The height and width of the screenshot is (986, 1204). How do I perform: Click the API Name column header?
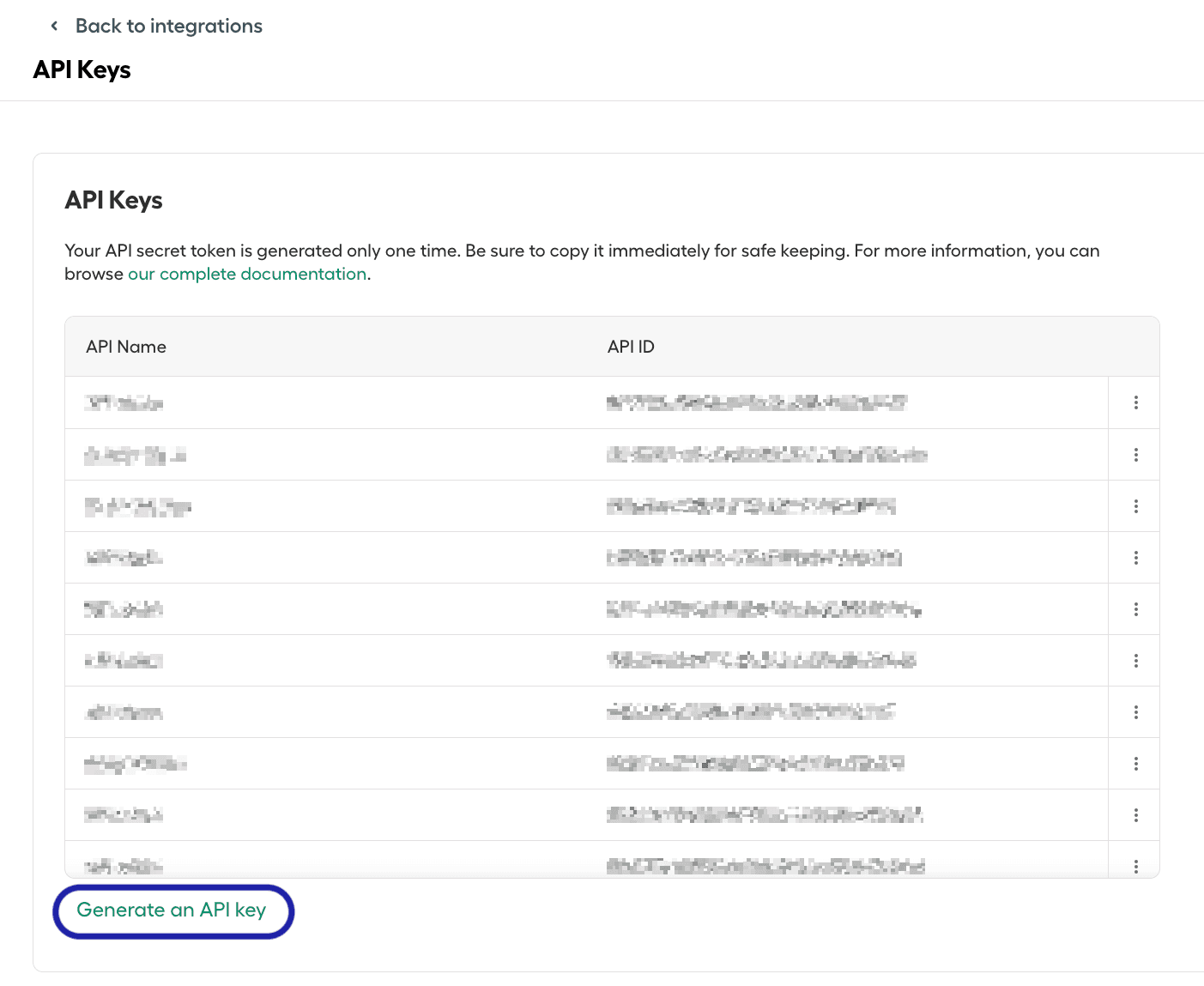[x=126, y=347]
